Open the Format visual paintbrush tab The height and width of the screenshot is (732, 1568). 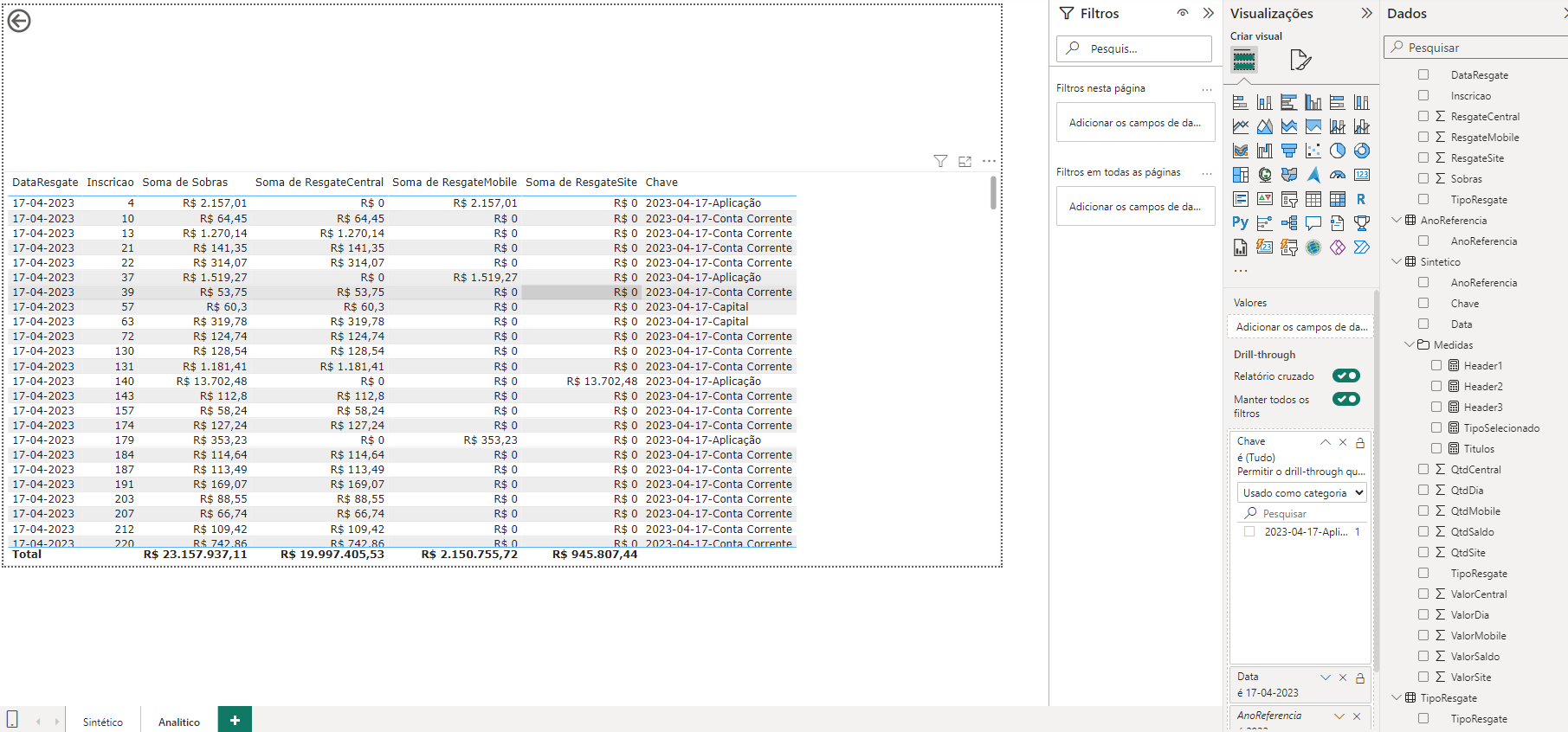1300,60
